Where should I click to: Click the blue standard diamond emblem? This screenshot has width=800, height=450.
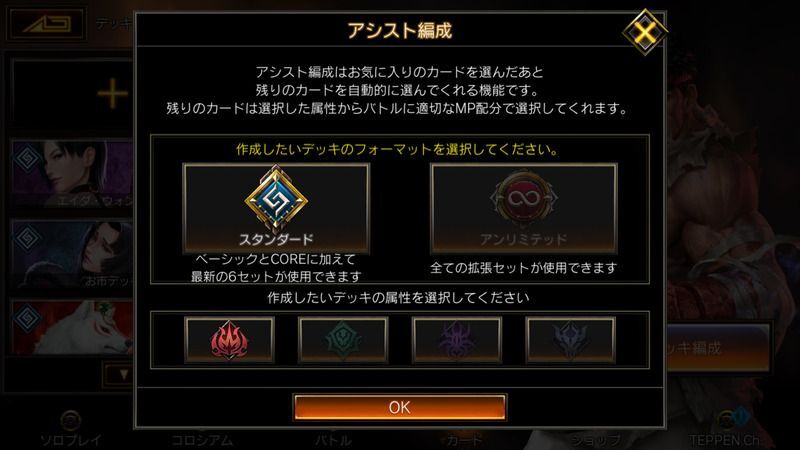[276, 199]
